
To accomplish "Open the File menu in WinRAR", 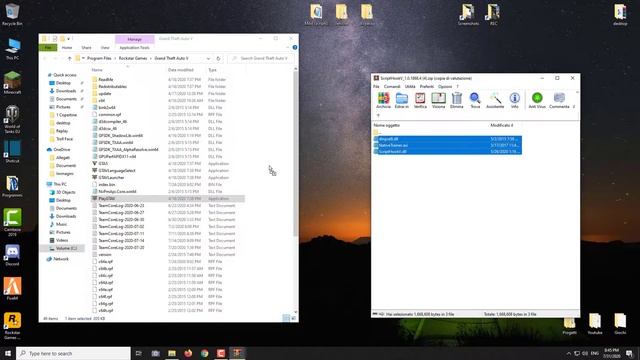I will click(x=376, y=87).
